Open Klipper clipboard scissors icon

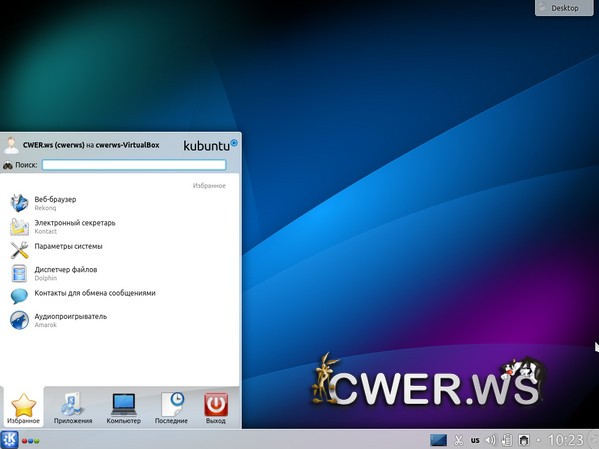tap(459, 440)
